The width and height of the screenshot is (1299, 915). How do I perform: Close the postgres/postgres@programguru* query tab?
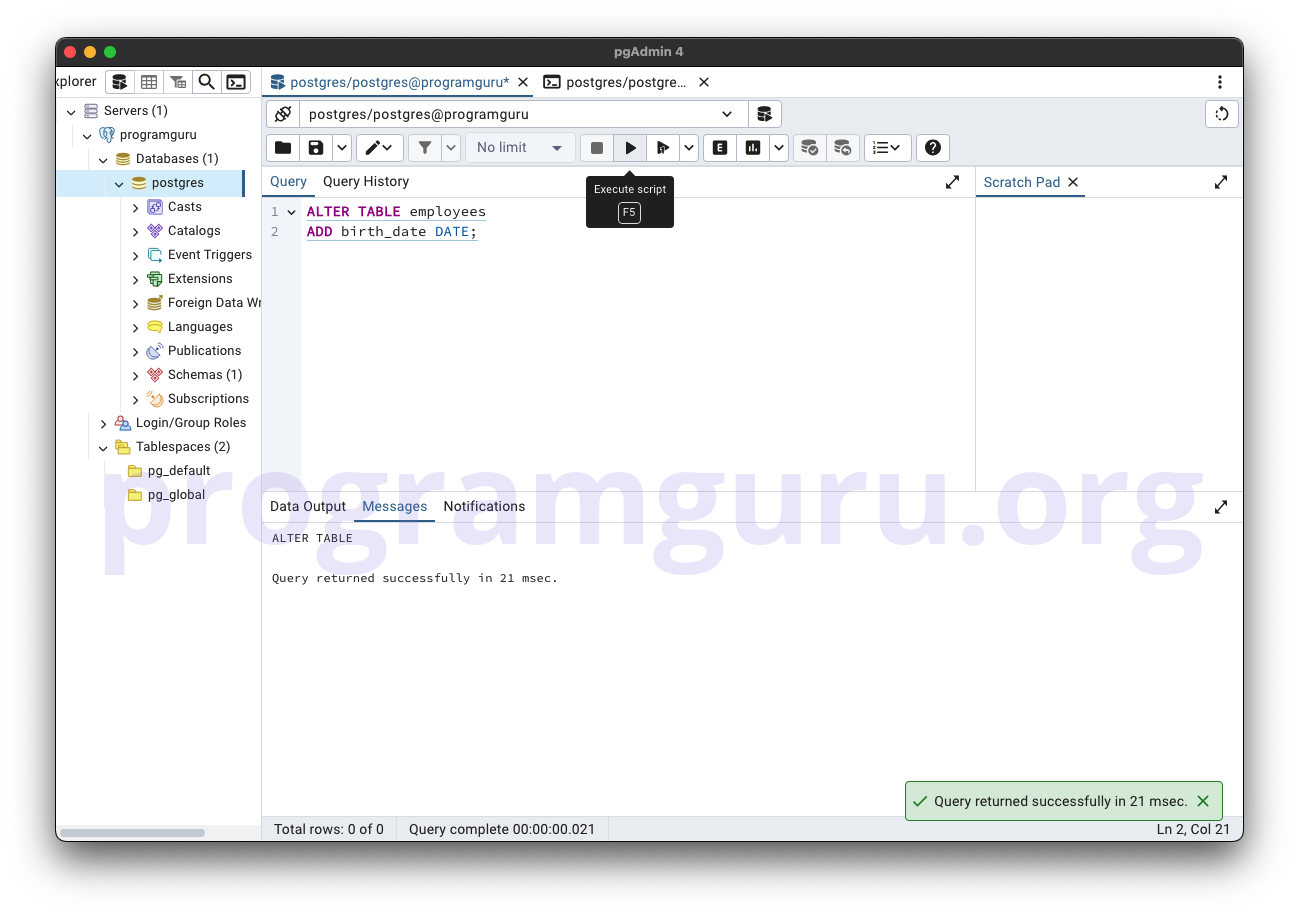[523, 82]
